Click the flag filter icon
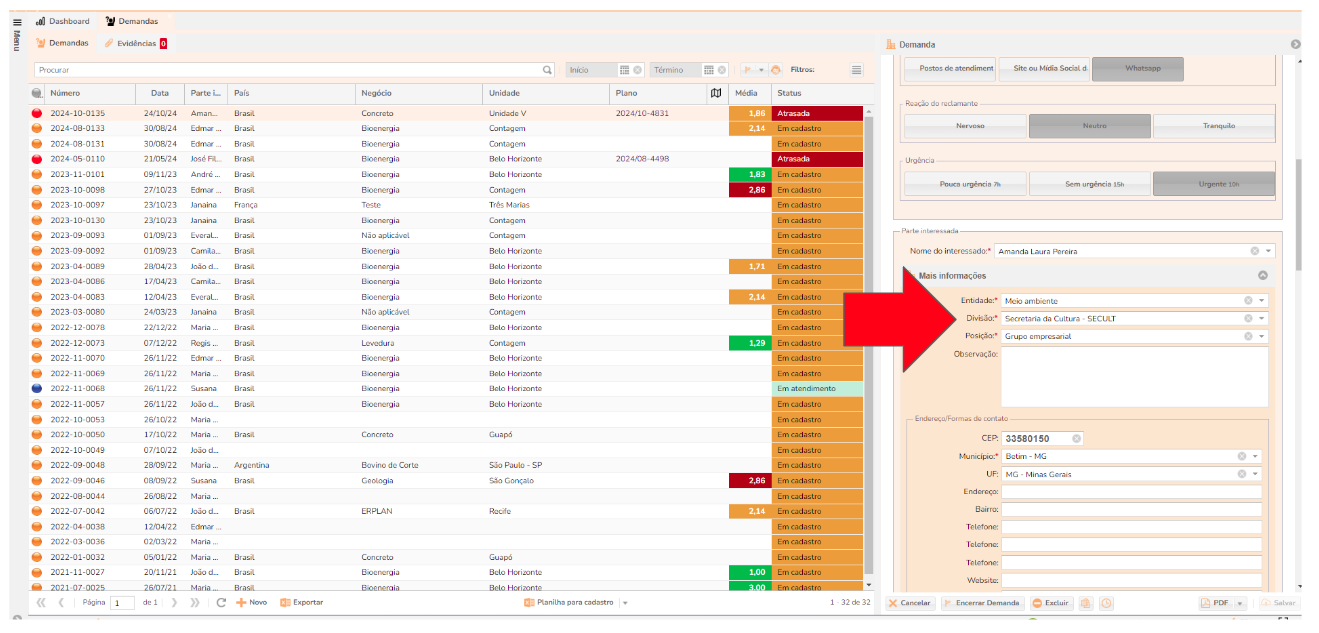The image size is (1319, 633). (748, 70)
